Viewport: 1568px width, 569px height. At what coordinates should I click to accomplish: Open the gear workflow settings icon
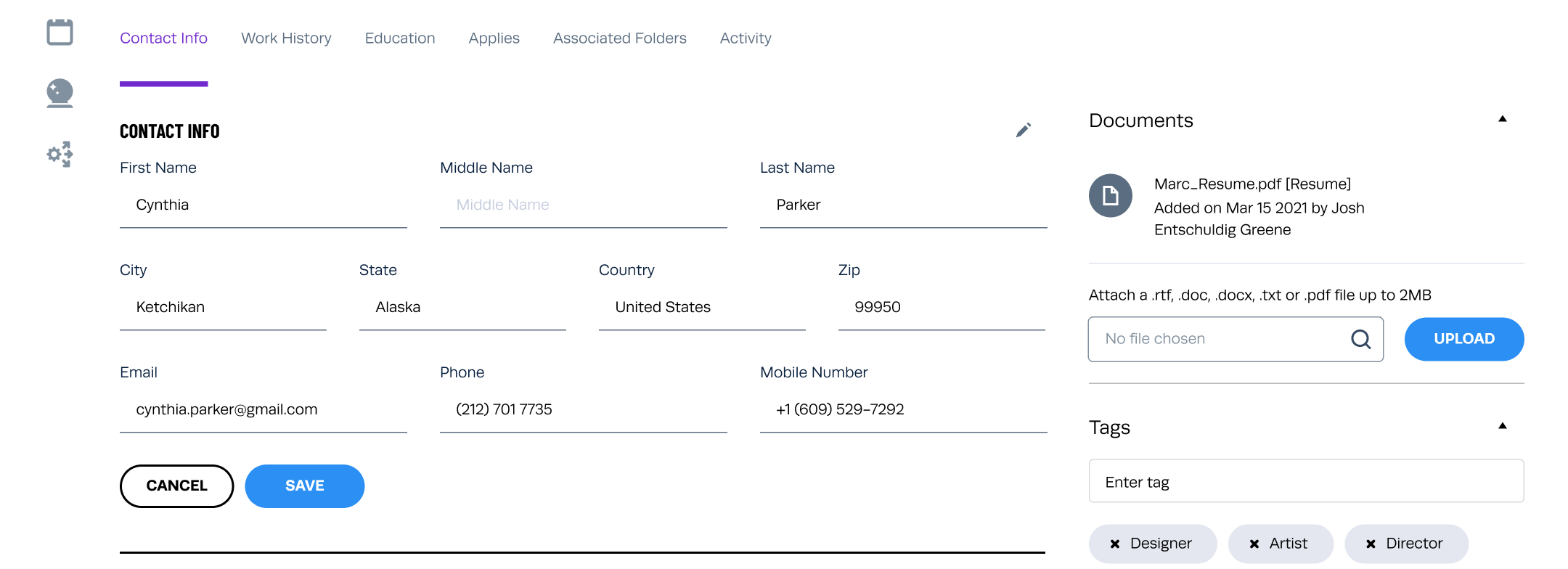(60, 154)
